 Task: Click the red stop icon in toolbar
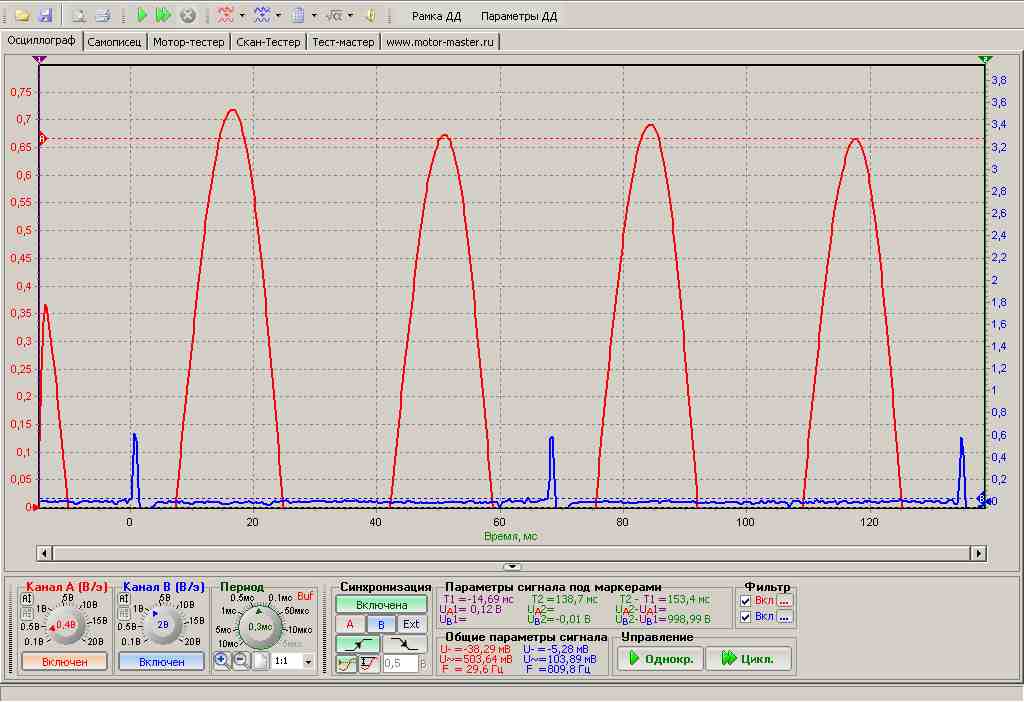pyautogui.click(x=187, y=16)
